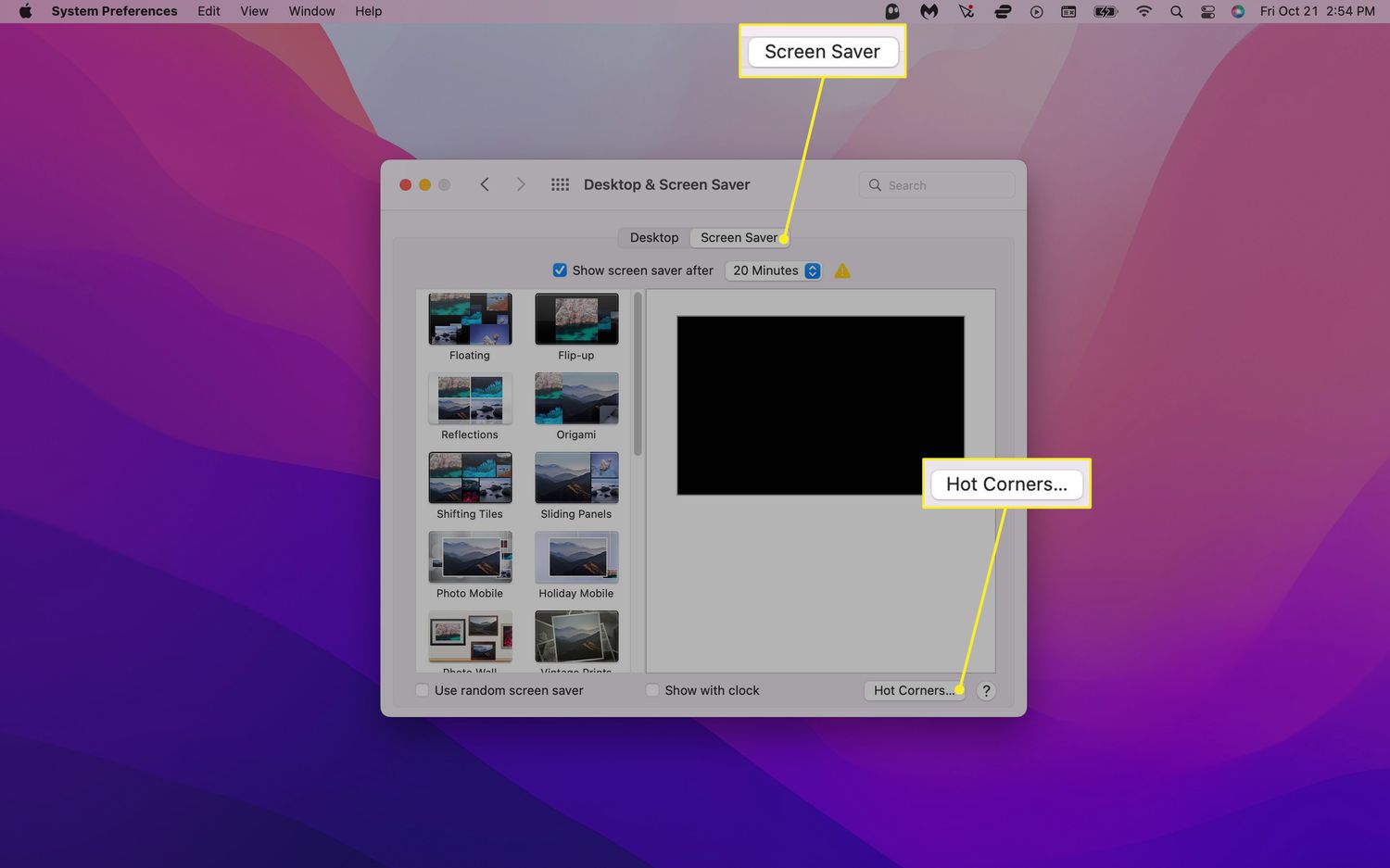Show all preferences grid icon
This screenshot has width=1390, height=868.
560,184
